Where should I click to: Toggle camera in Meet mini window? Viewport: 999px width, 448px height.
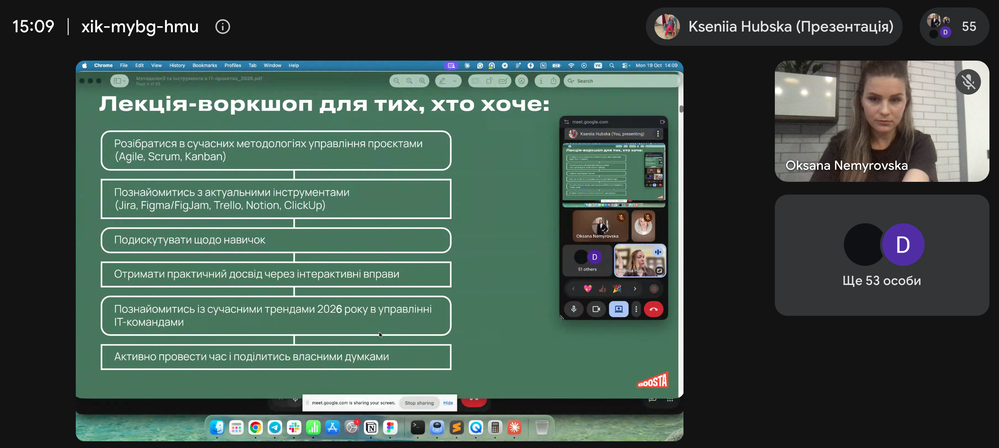596,309
